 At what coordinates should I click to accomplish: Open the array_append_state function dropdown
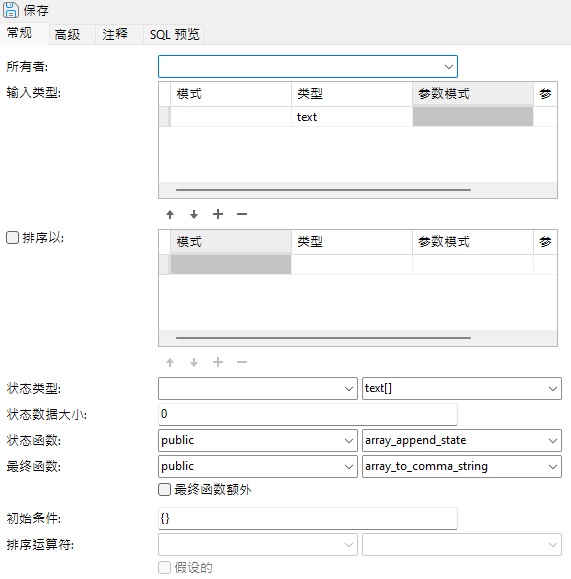click(462, 440)
